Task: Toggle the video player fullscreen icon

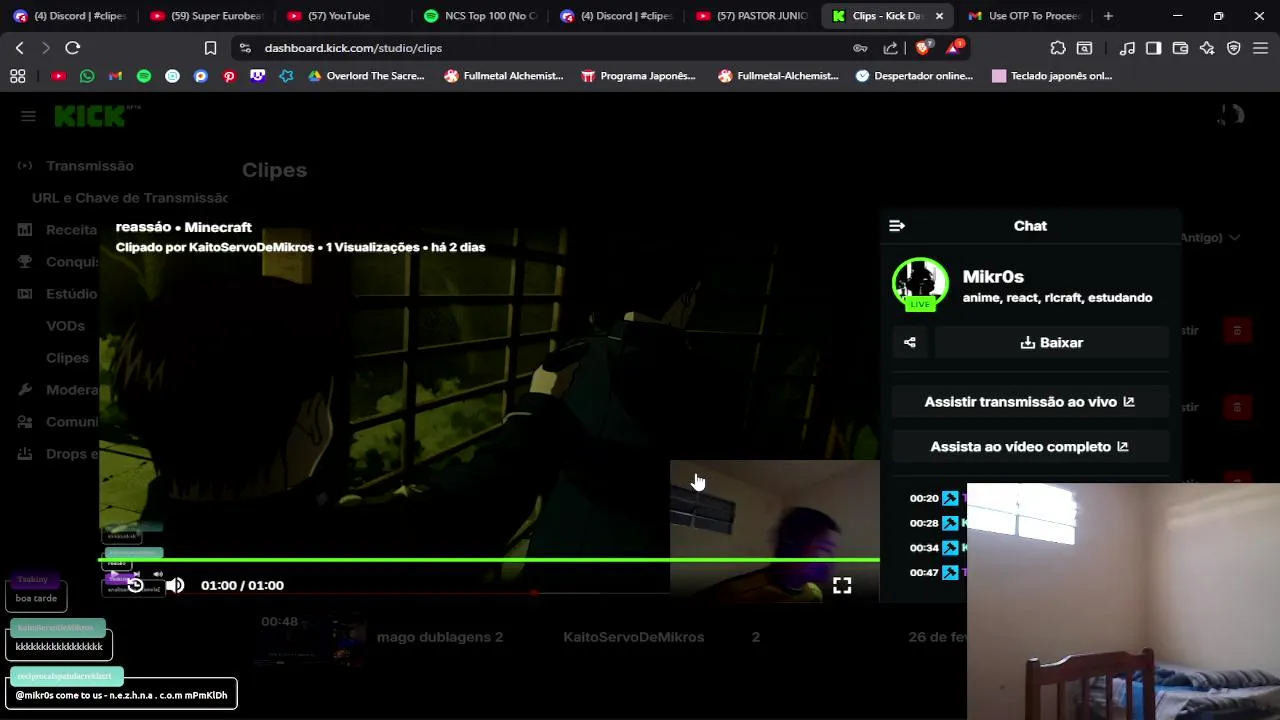Action: click(842, 586)
